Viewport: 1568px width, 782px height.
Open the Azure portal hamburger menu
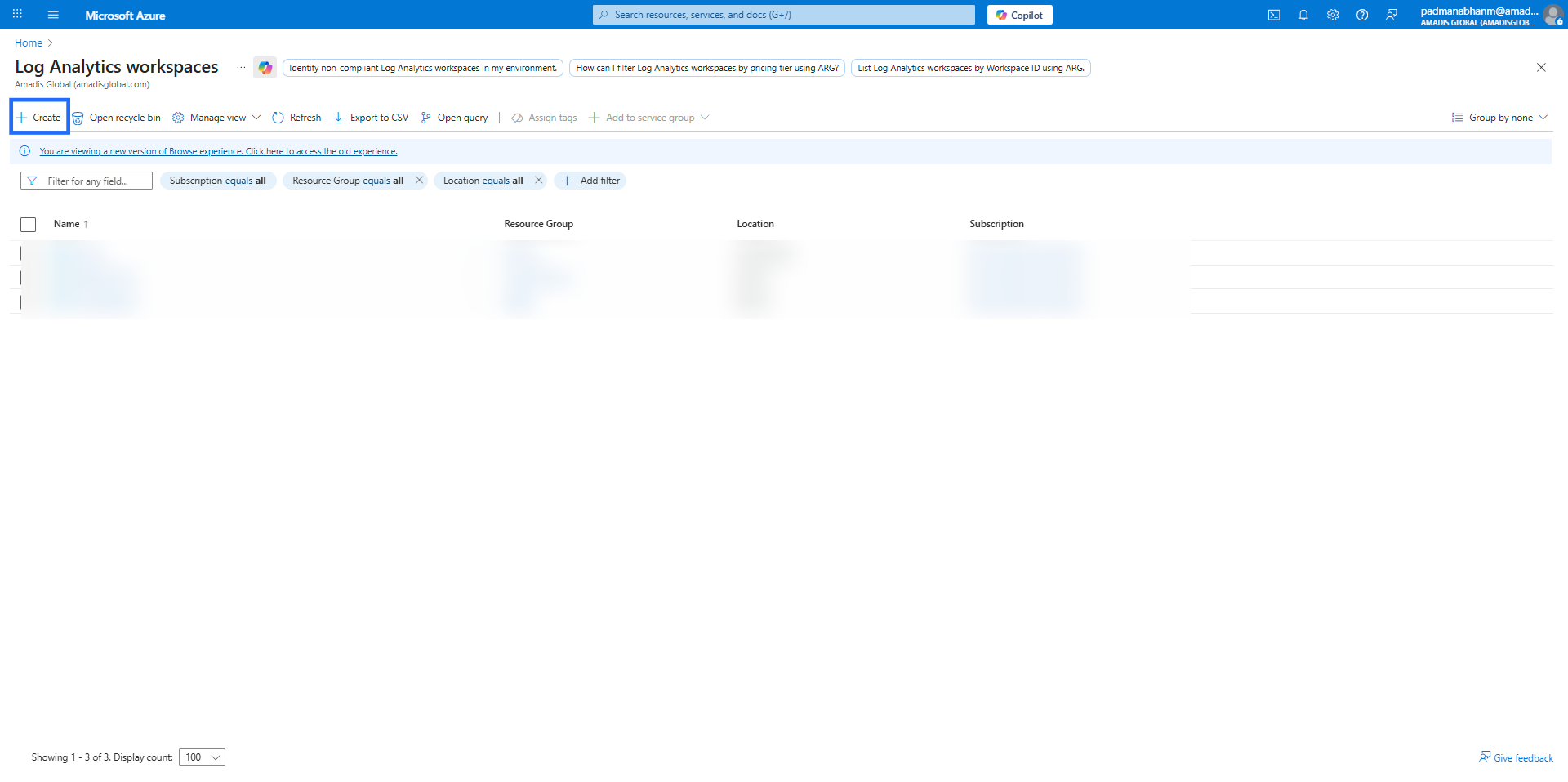[x=53, y=15]
